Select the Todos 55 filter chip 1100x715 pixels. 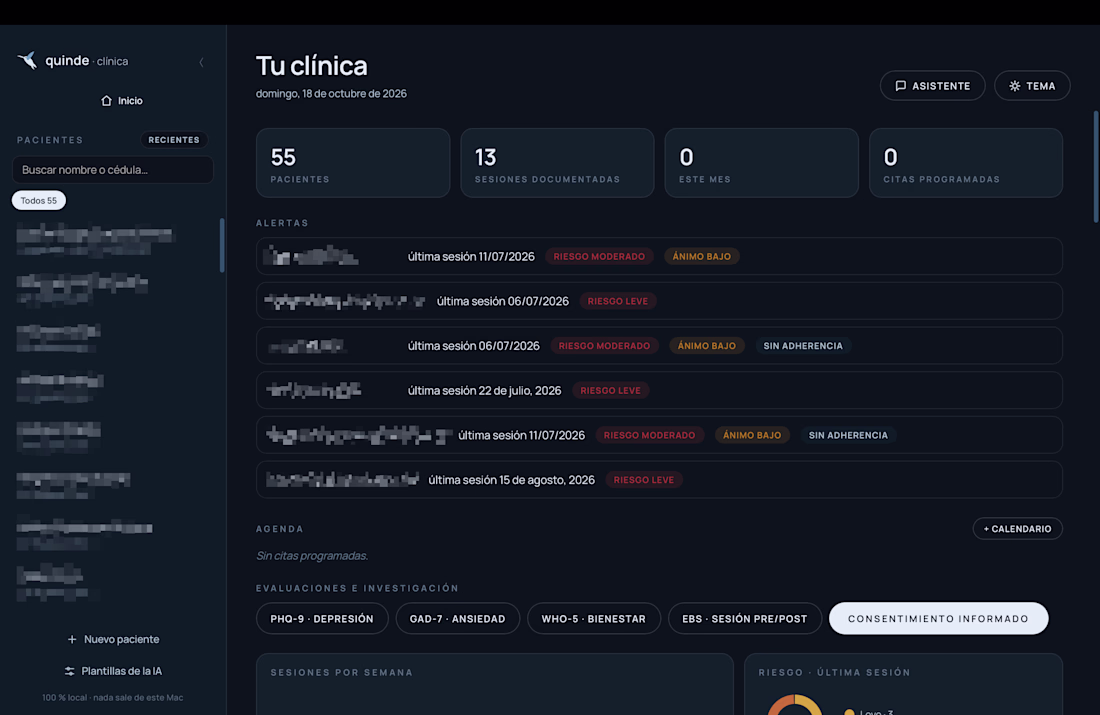coord(39,201)
